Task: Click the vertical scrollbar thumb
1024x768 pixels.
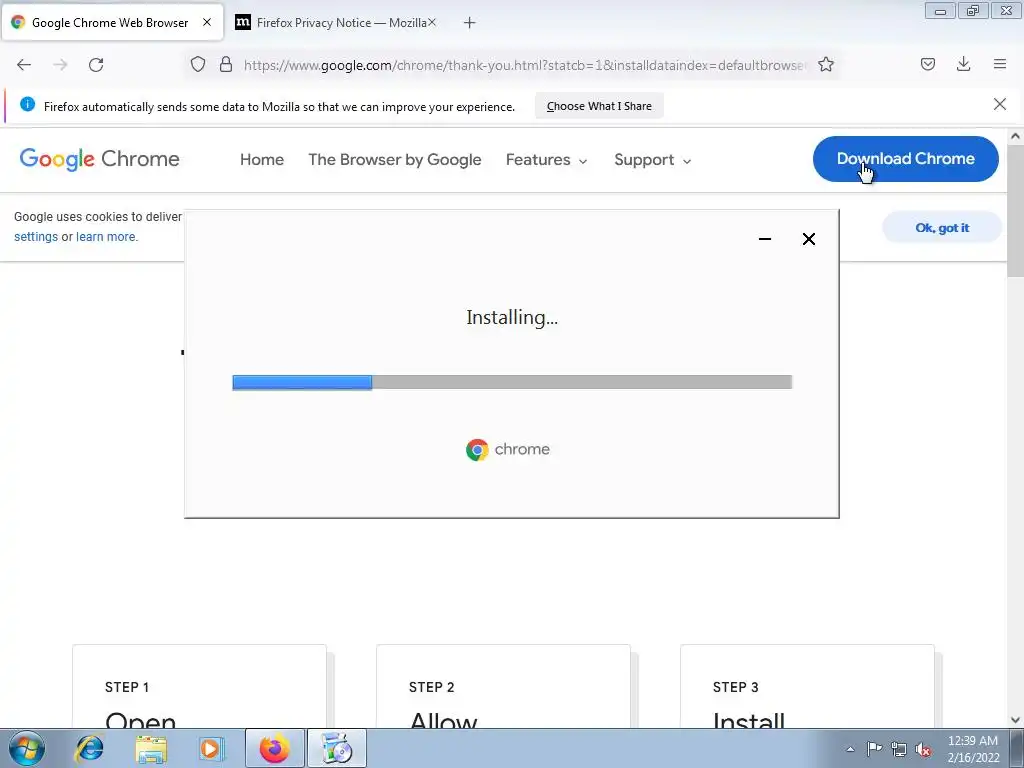Action: click(1015, 210)
